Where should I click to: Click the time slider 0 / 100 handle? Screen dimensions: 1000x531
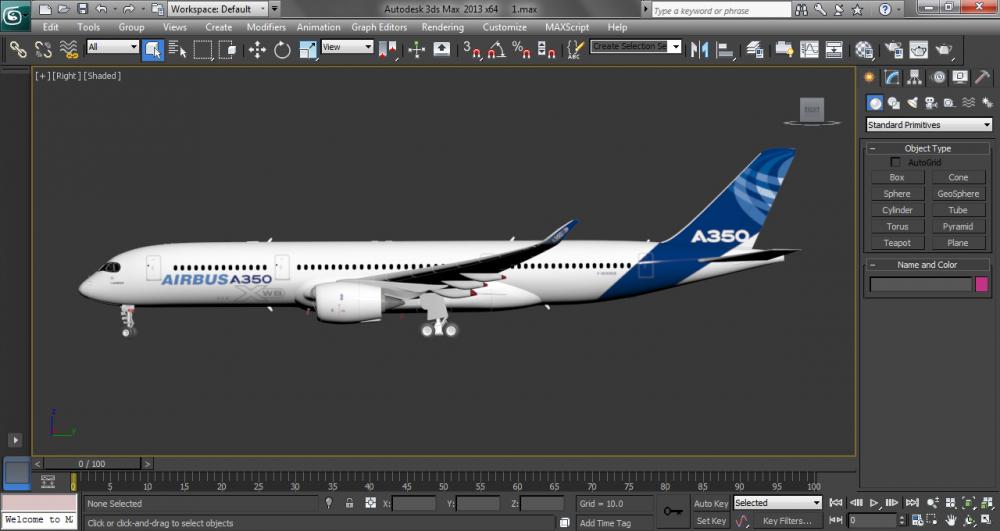[x=92, y=463]
